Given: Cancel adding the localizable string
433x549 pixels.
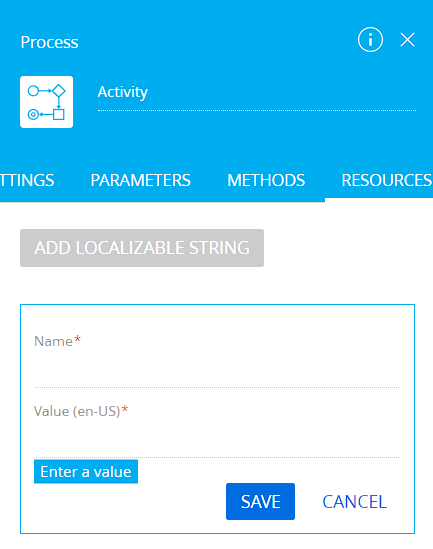Looking at the screenshot, I should click(x=354, y=502).
